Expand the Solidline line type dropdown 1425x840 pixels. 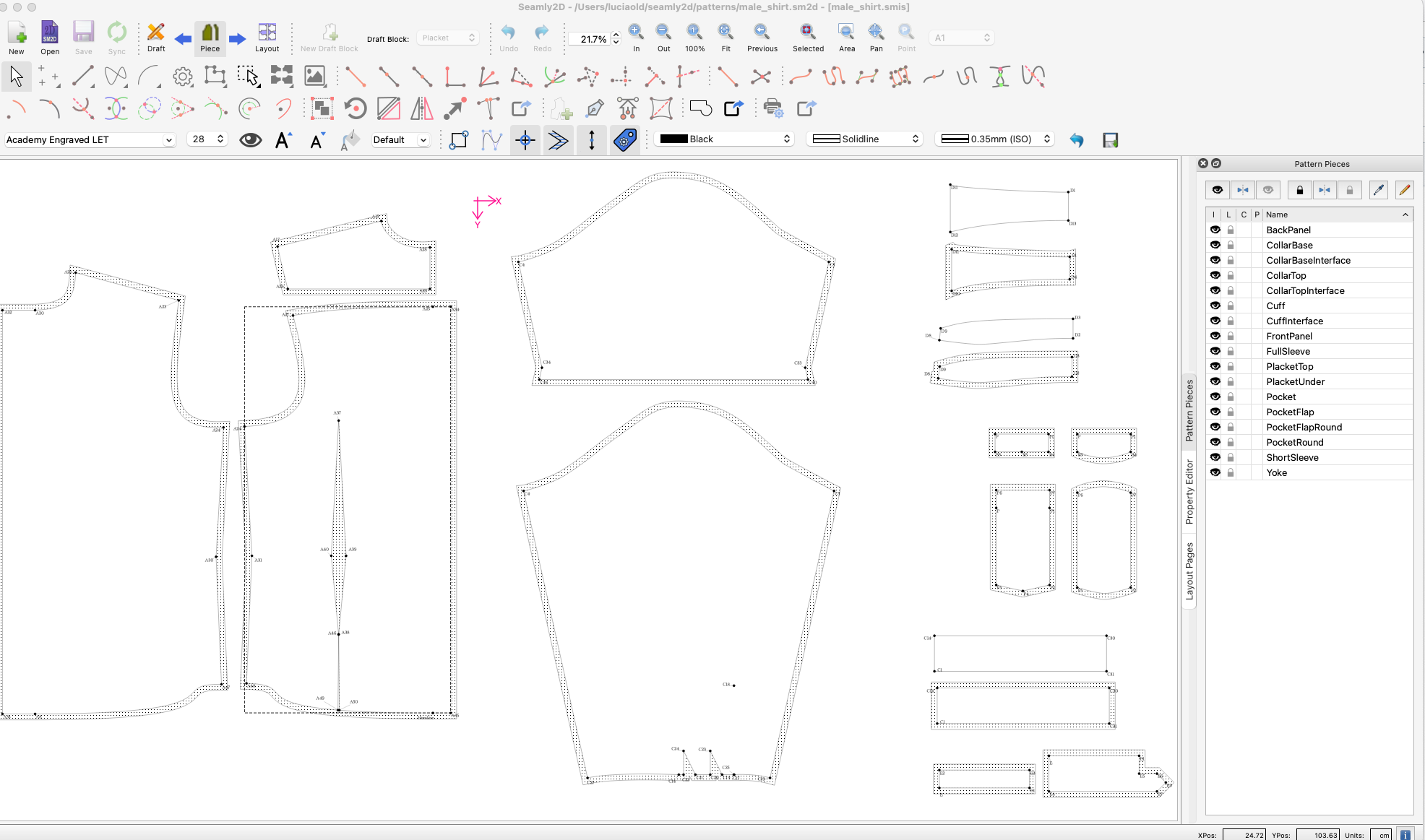[x=865, y=139]
